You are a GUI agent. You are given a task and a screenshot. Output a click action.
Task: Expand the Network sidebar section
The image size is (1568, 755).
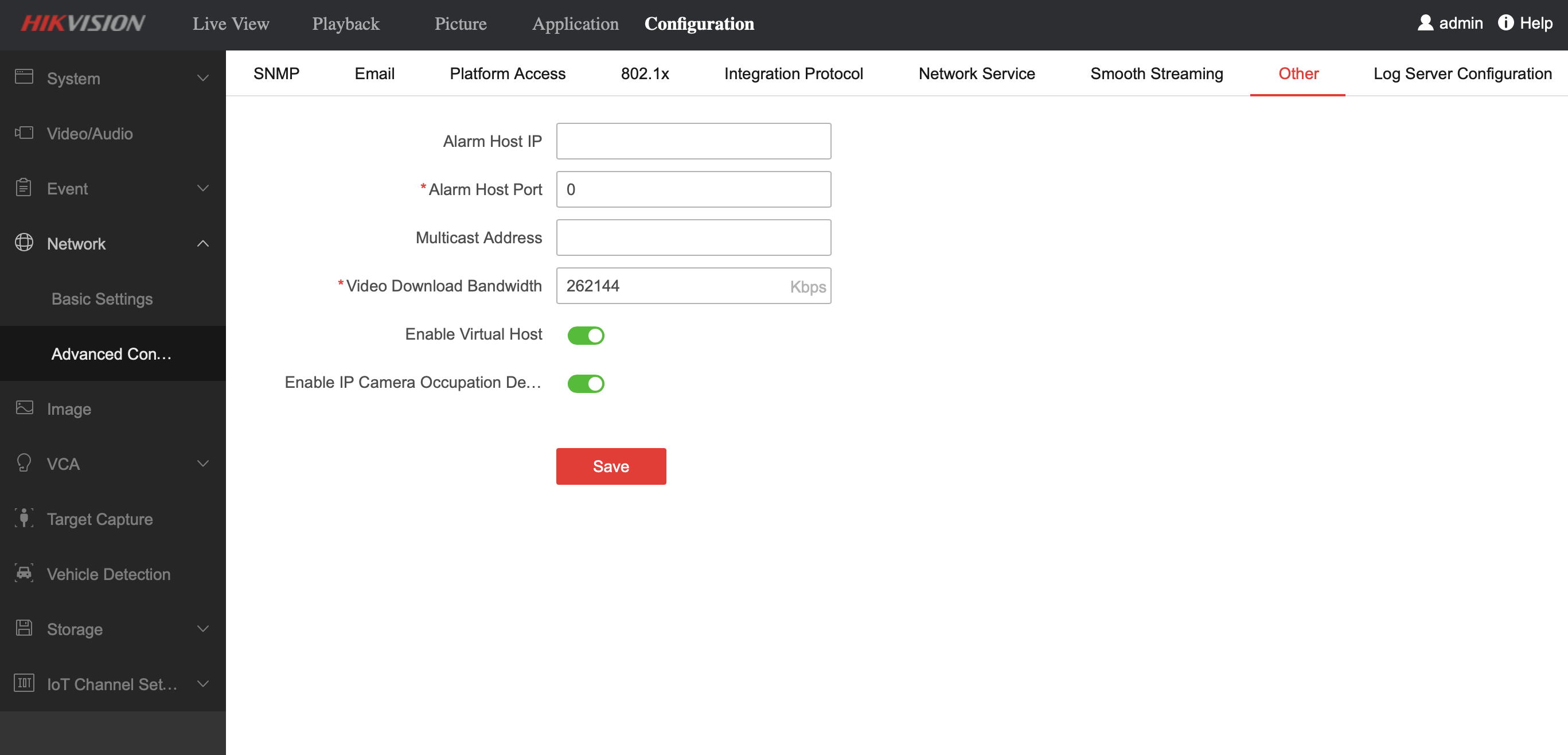(x=112, y=243)
